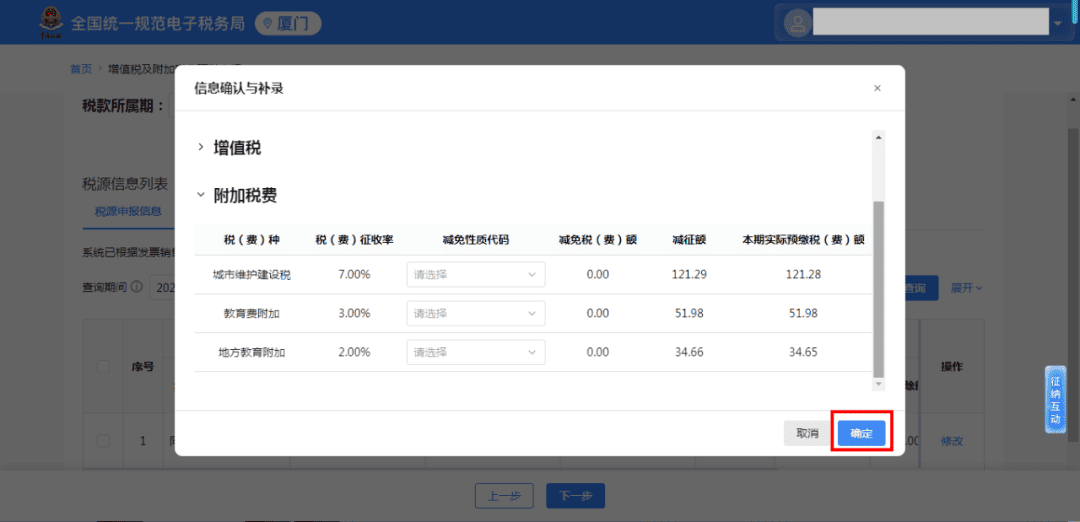The width and height of the screenshot is (1080, 522).
Task: Open 减免性质代码 dropdown for 教育费附加
Action: click(x=475, y=313)
